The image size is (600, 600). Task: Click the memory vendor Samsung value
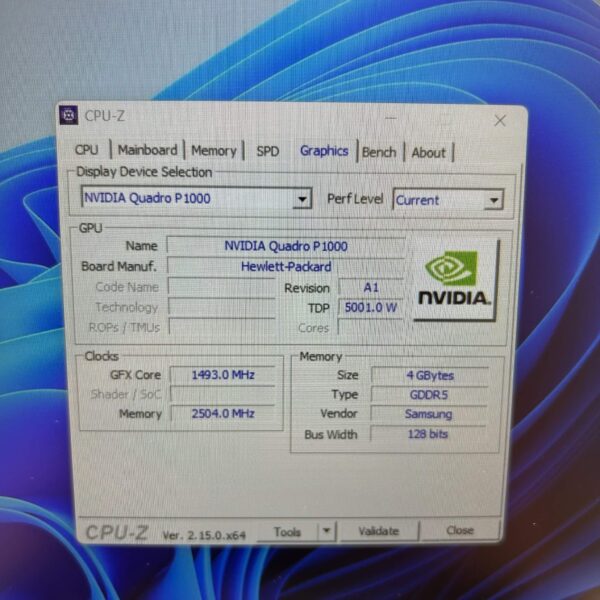coord(428,414)
